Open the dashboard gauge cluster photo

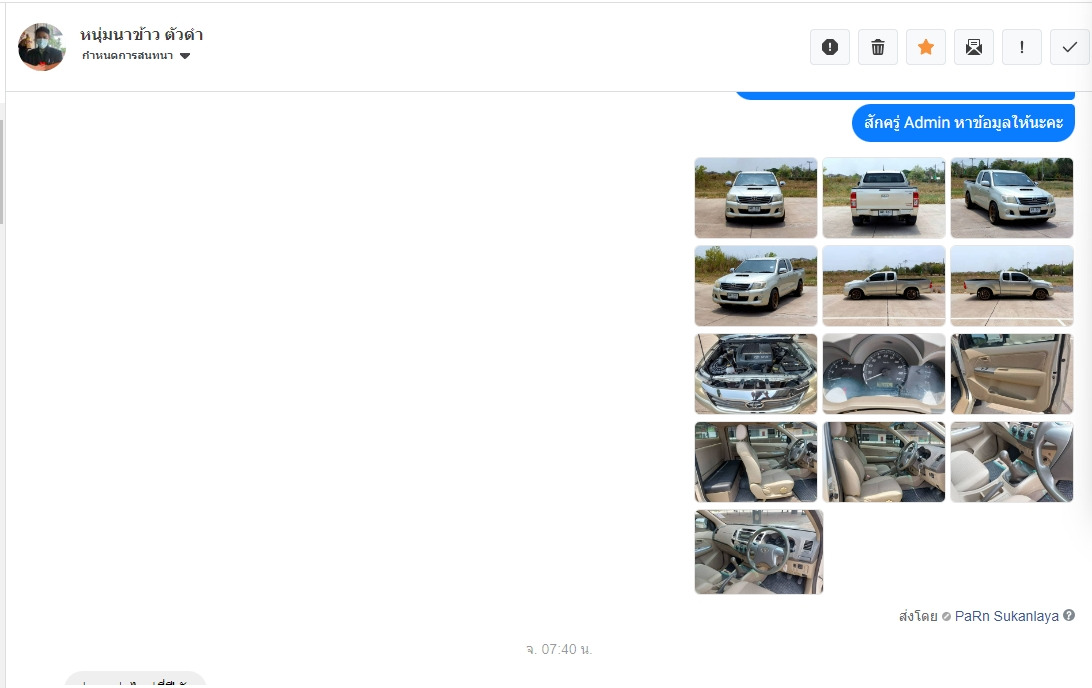point(884,374)
